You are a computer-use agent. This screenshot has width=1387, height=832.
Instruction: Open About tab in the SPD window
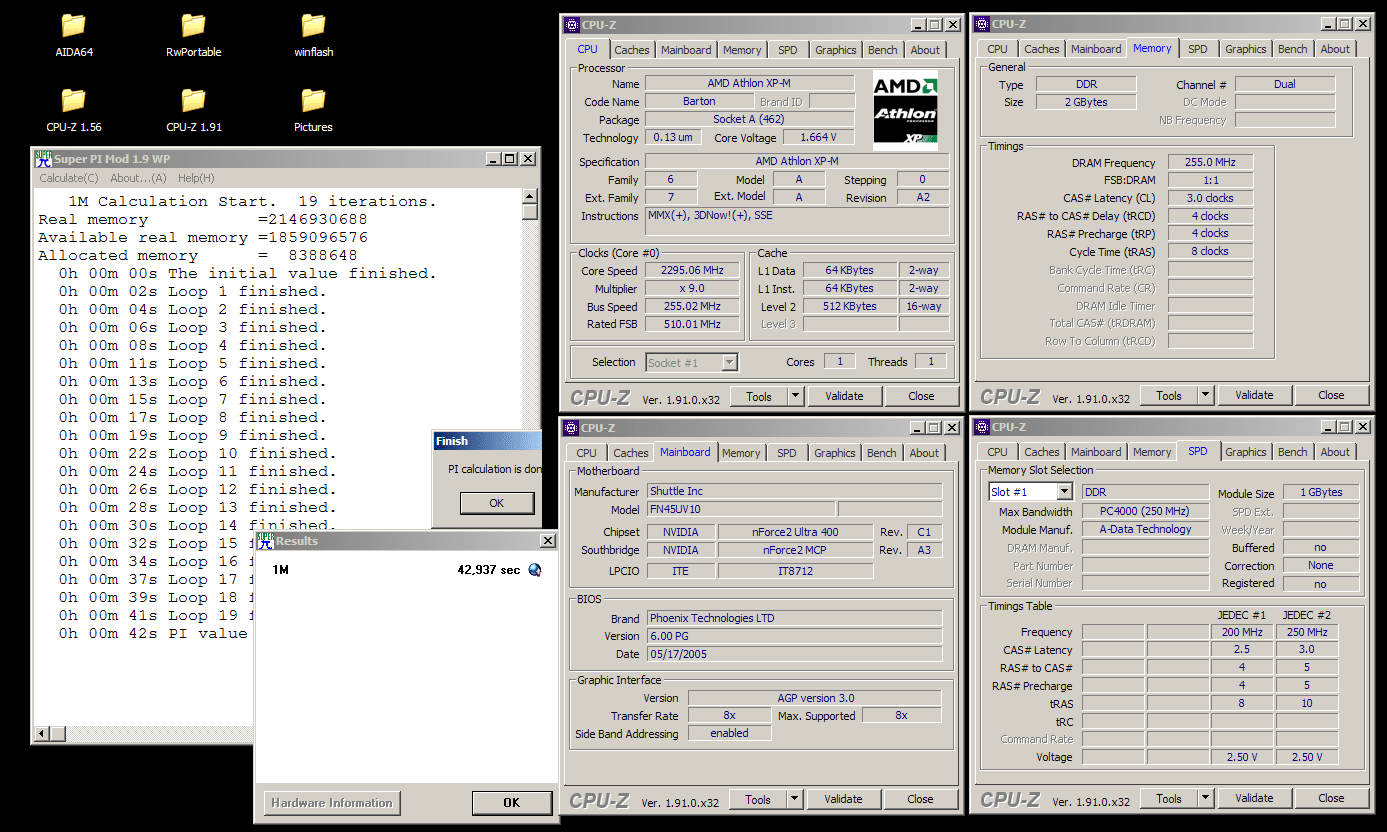click(1335, 452)
